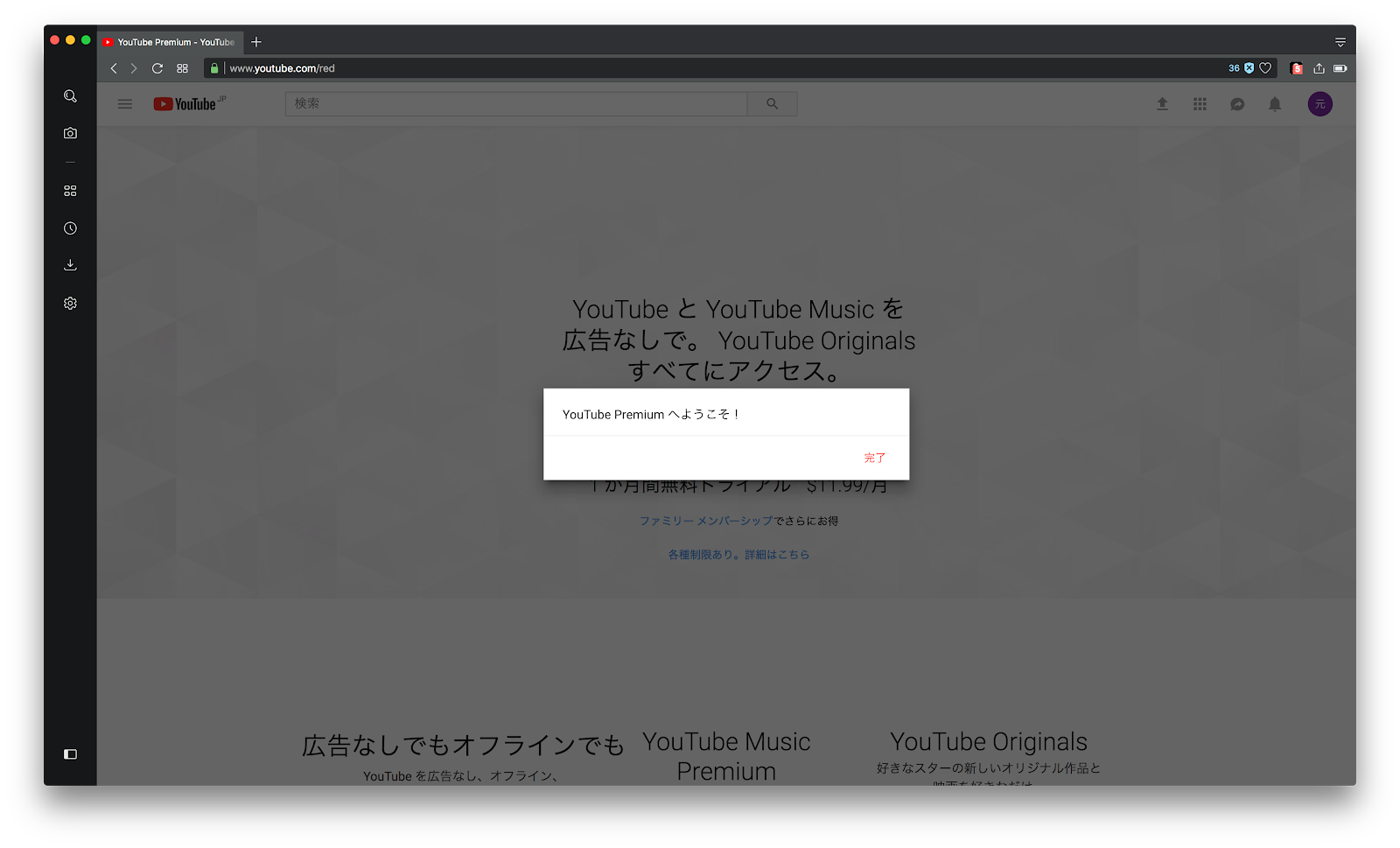Click the '広告なしでもオフラインでも' heading
Screen dimensions: 1400x848
(463, 746)
